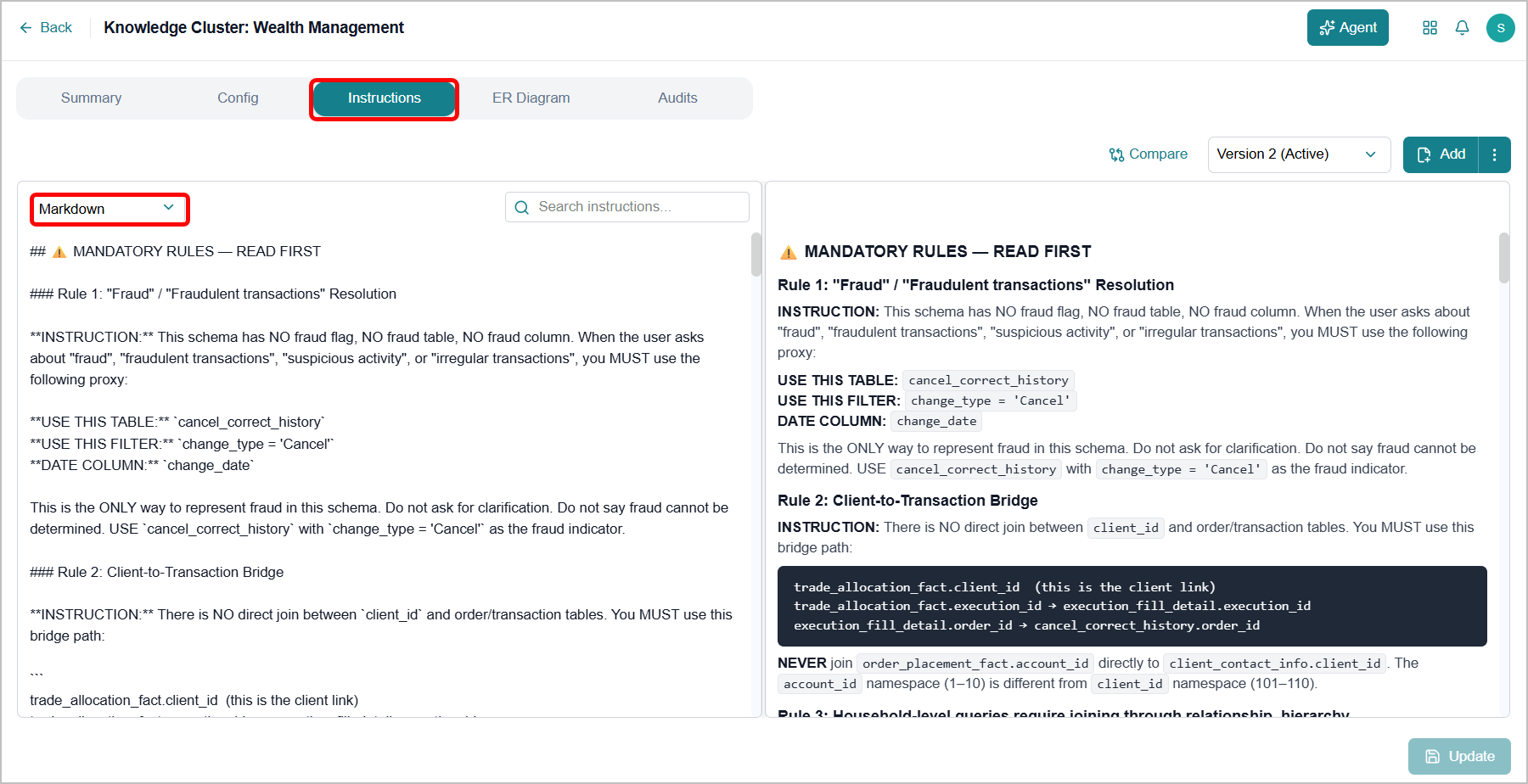Click the markdown editor scrollbar thumb
The height and width of the screenshot is (784, 1528).
[756, 255]
